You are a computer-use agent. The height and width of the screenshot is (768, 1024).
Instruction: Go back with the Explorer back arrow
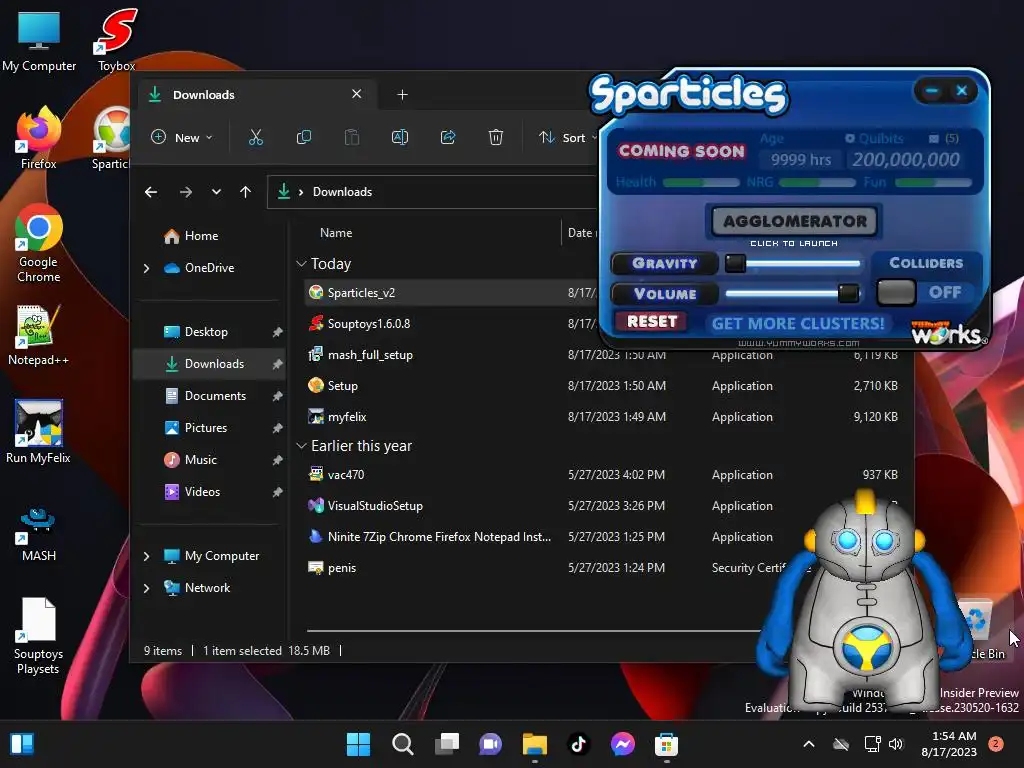pos(151,192)
